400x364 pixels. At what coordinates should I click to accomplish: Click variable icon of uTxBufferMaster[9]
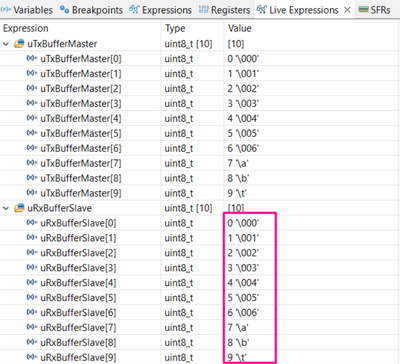point(31,193)
